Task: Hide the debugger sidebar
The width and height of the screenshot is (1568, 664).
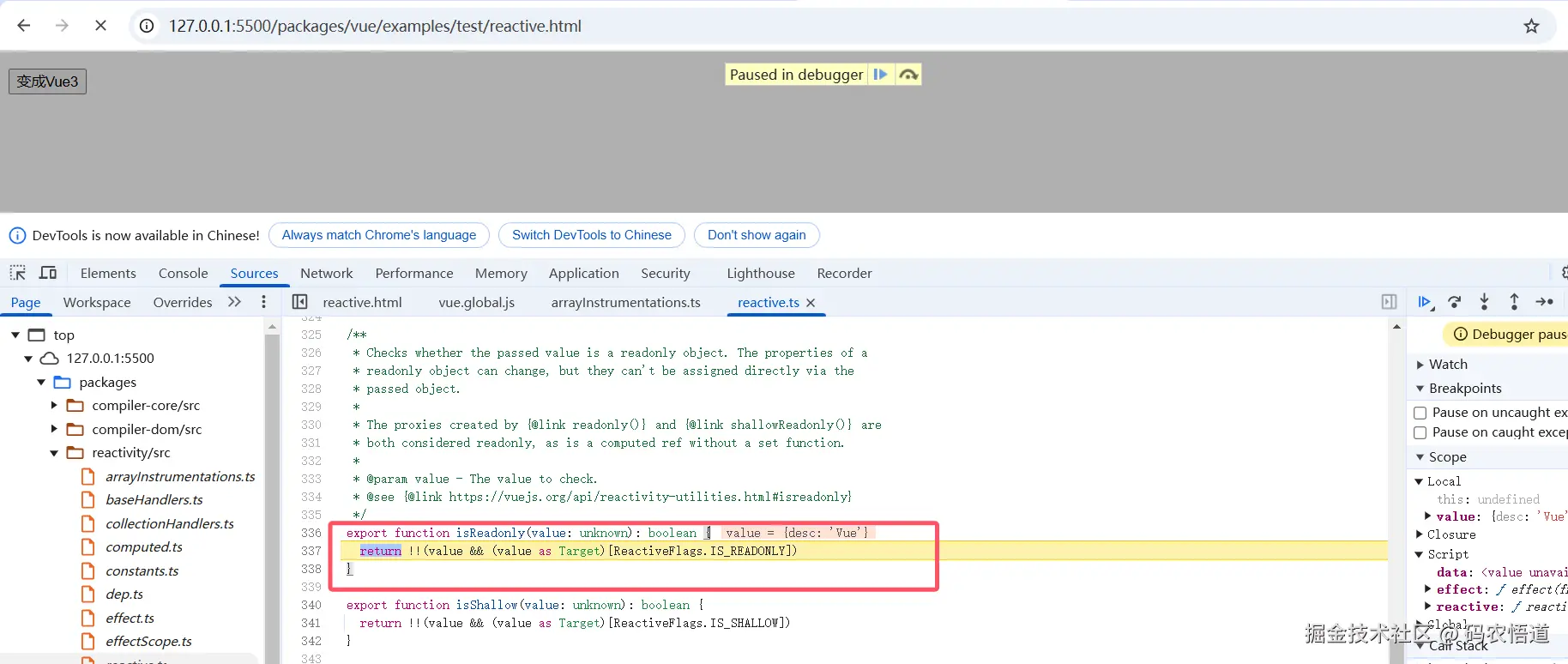Action: tap(1390, 302)
